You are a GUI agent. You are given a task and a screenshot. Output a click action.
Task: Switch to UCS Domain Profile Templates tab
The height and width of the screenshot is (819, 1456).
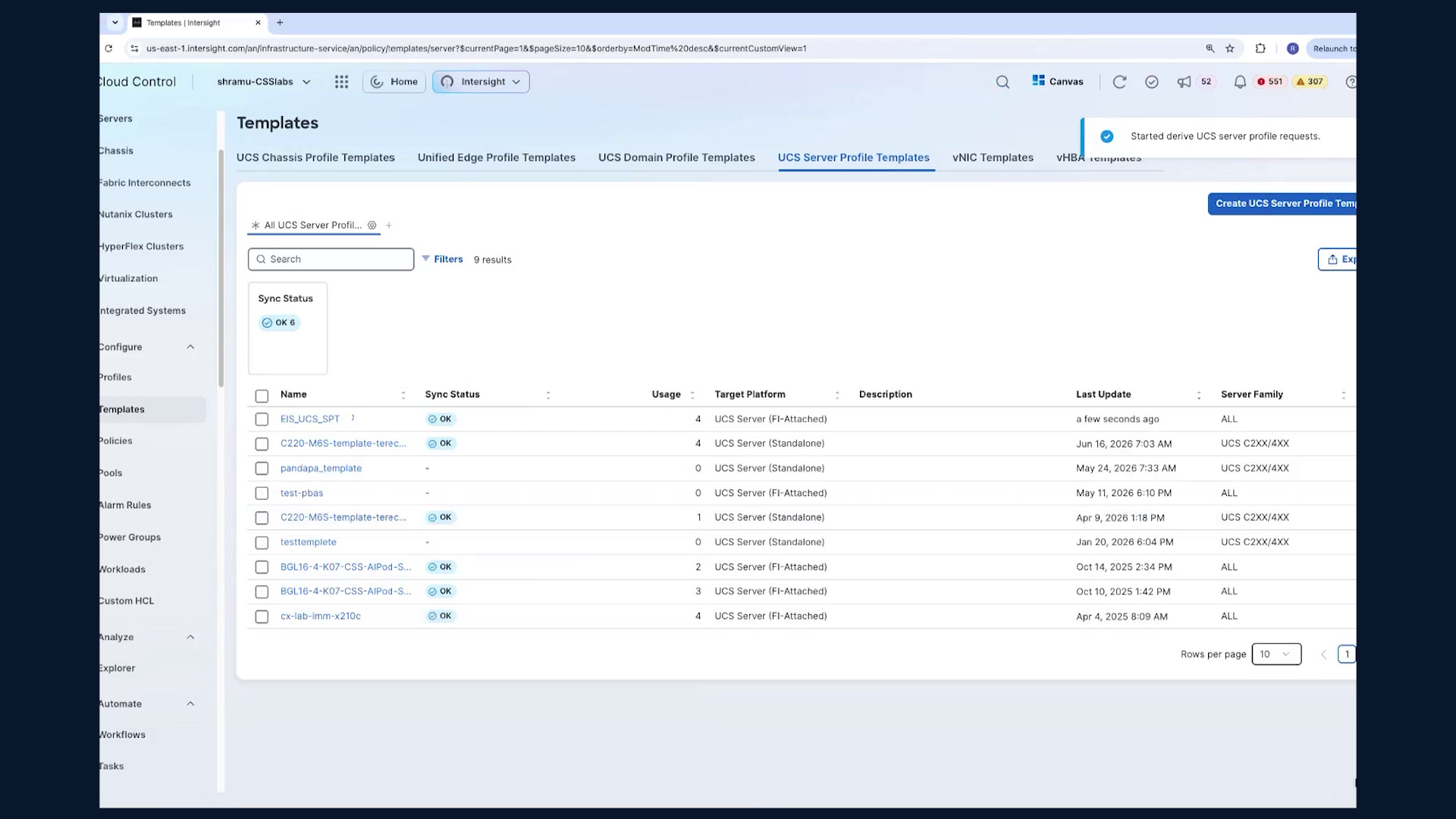[676, 158]
